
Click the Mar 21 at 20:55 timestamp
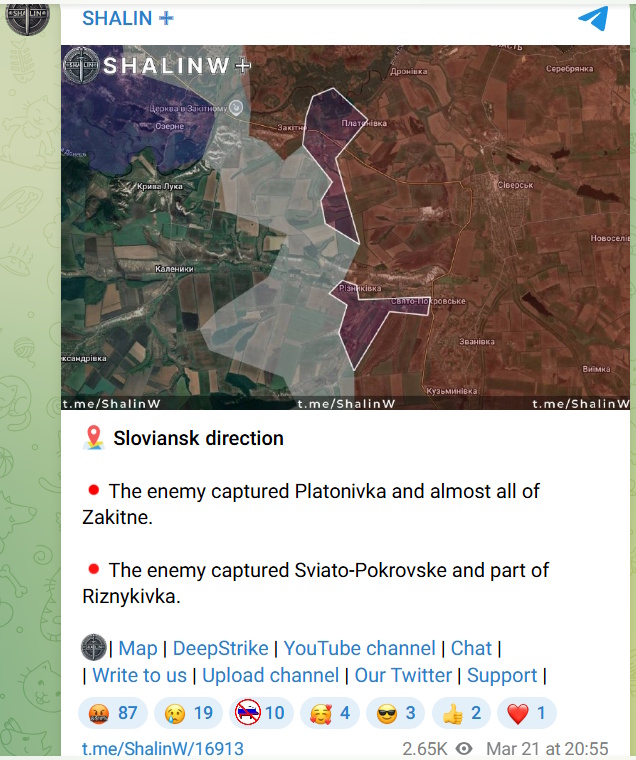click(547, 749)
